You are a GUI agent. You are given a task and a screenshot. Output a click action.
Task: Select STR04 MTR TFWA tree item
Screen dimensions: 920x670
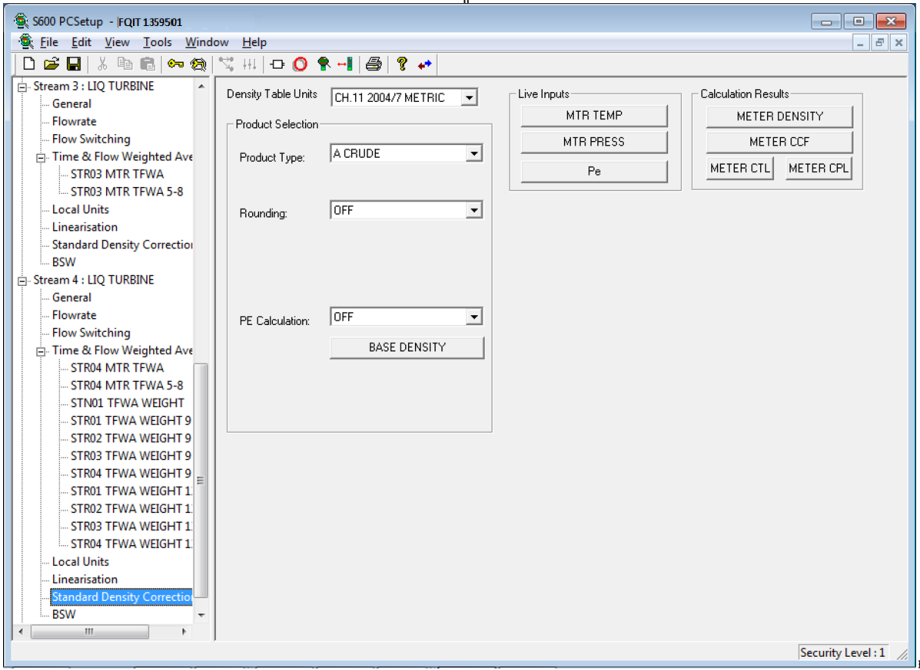pyautogui.click(x=117, y=368)
